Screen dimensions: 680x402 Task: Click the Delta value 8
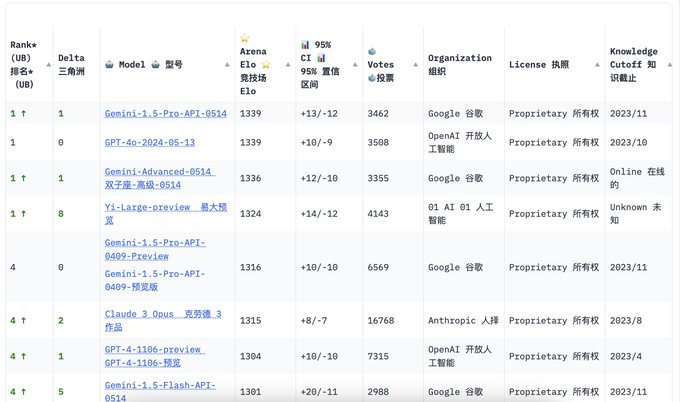point(61,214)
